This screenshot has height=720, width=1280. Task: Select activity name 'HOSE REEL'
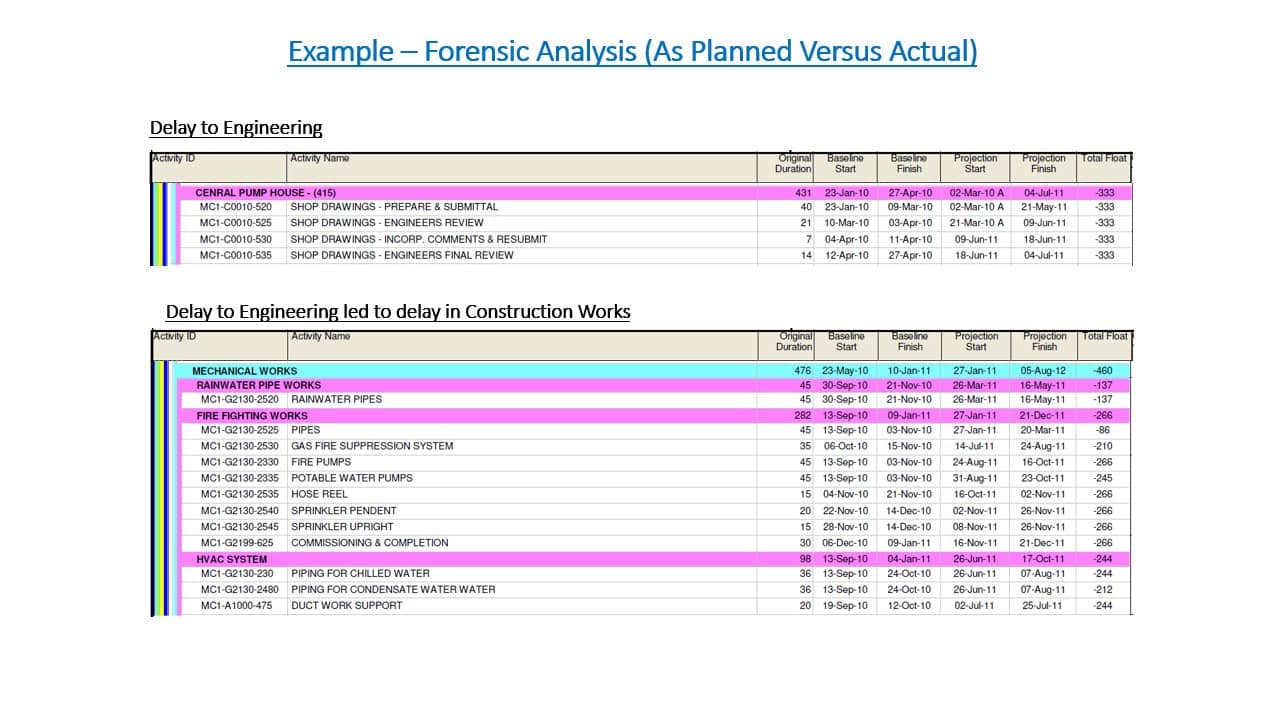[x=319, y=494]
